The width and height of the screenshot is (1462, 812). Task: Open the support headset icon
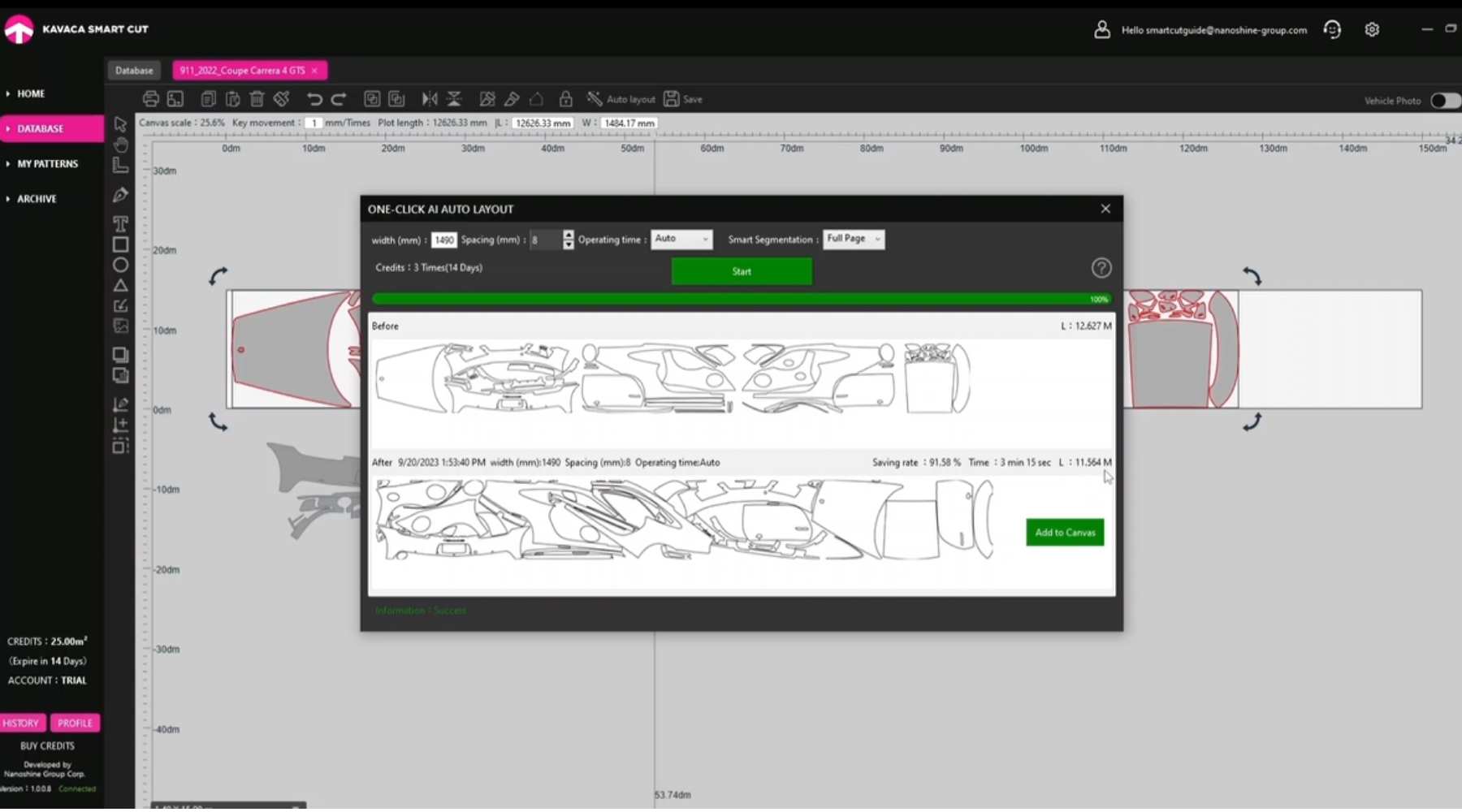coord(1332,29)
